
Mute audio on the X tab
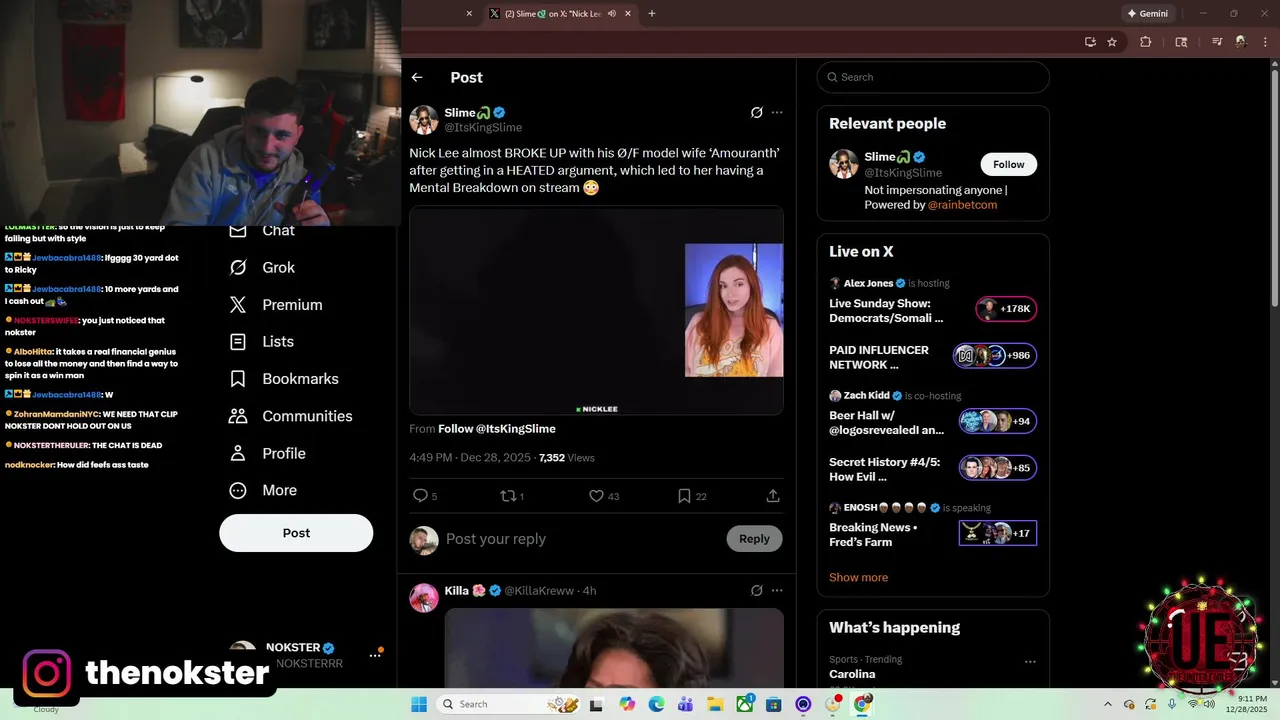coord(612,14)
